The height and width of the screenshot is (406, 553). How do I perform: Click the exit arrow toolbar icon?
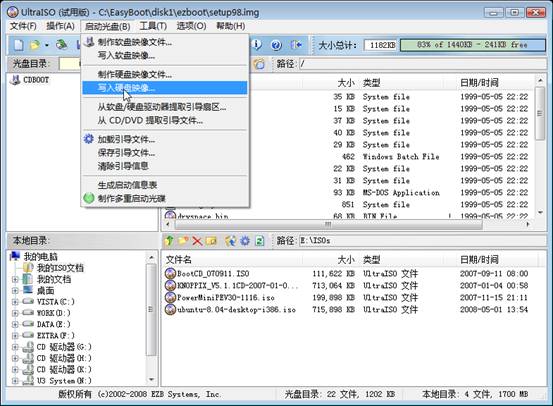point(296,45)
